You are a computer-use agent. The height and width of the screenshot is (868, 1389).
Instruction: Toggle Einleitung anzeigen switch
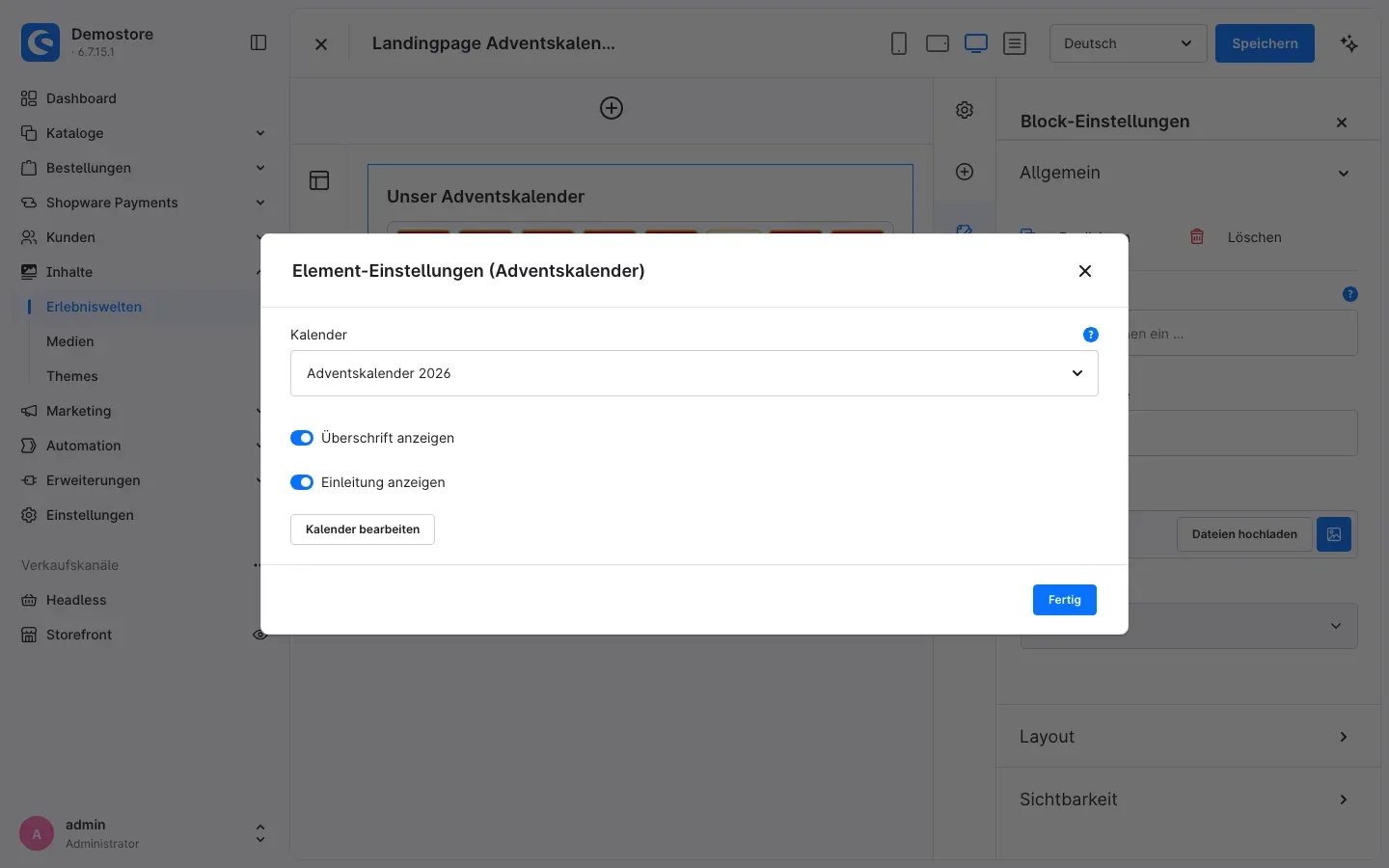(x=302, y=482)
